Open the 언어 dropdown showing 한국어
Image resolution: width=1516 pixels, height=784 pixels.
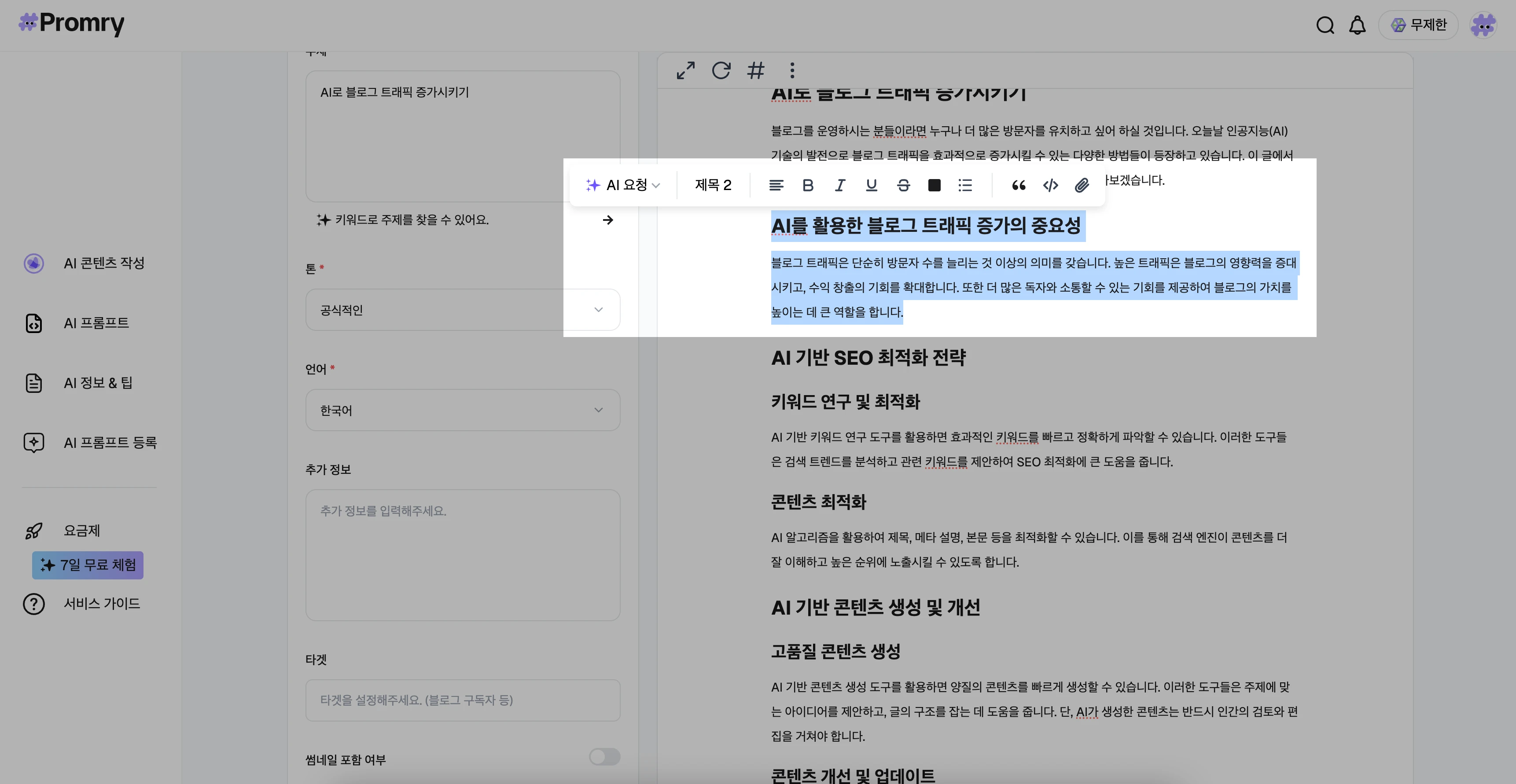pos(463,410)
